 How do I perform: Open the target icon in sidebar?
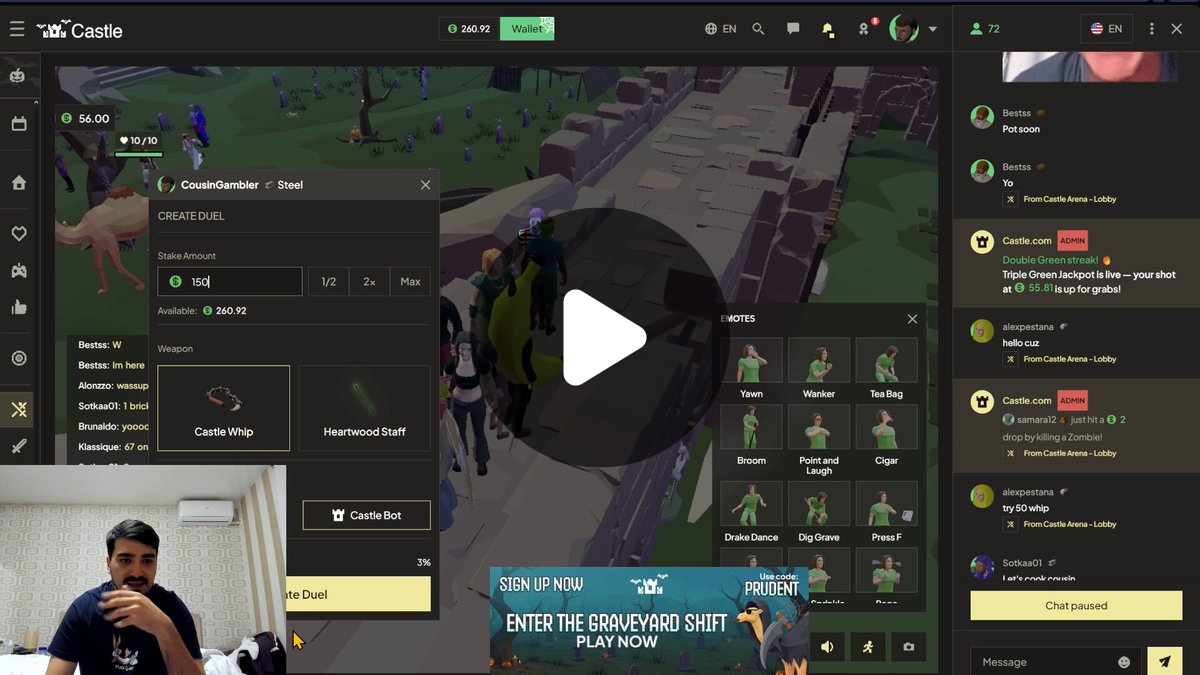coord(18,358)
